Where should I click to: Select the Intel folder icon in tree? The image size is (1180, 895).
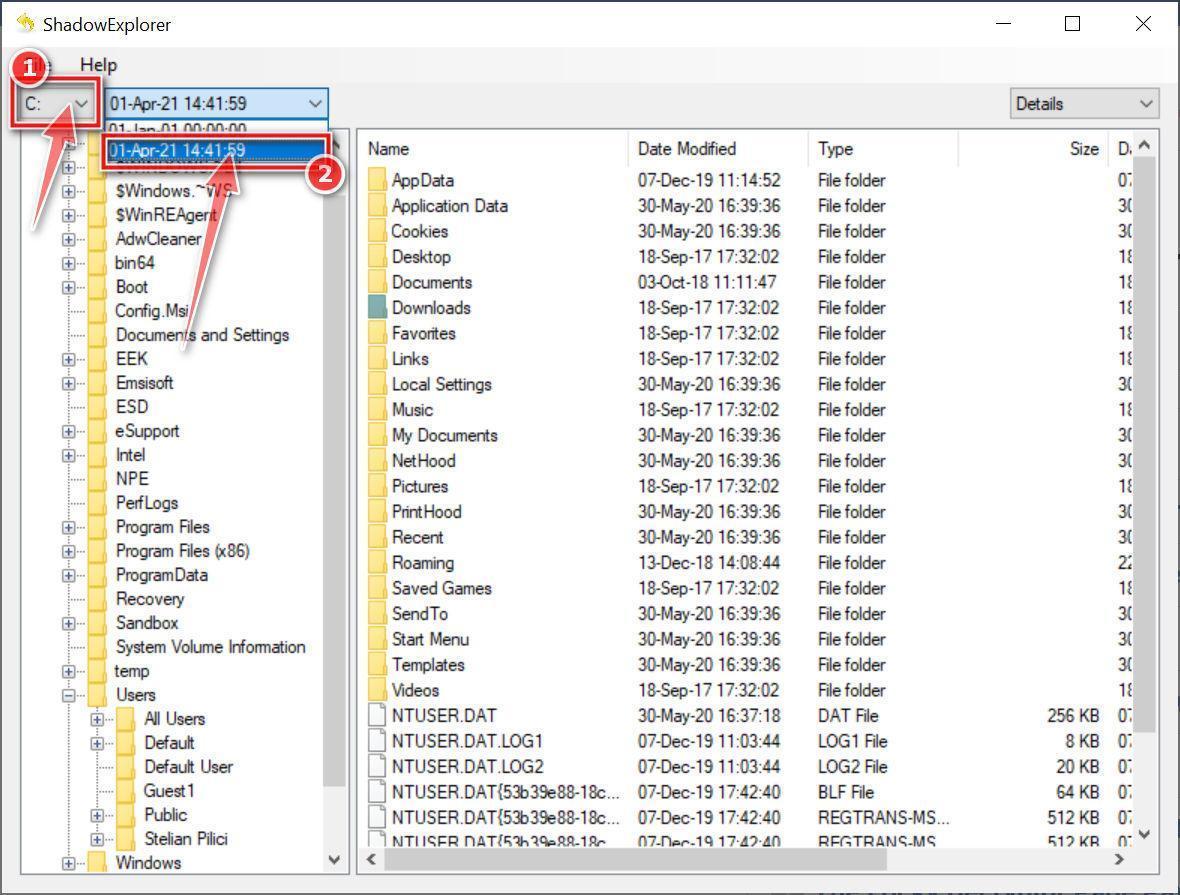[x=97, y=455]
